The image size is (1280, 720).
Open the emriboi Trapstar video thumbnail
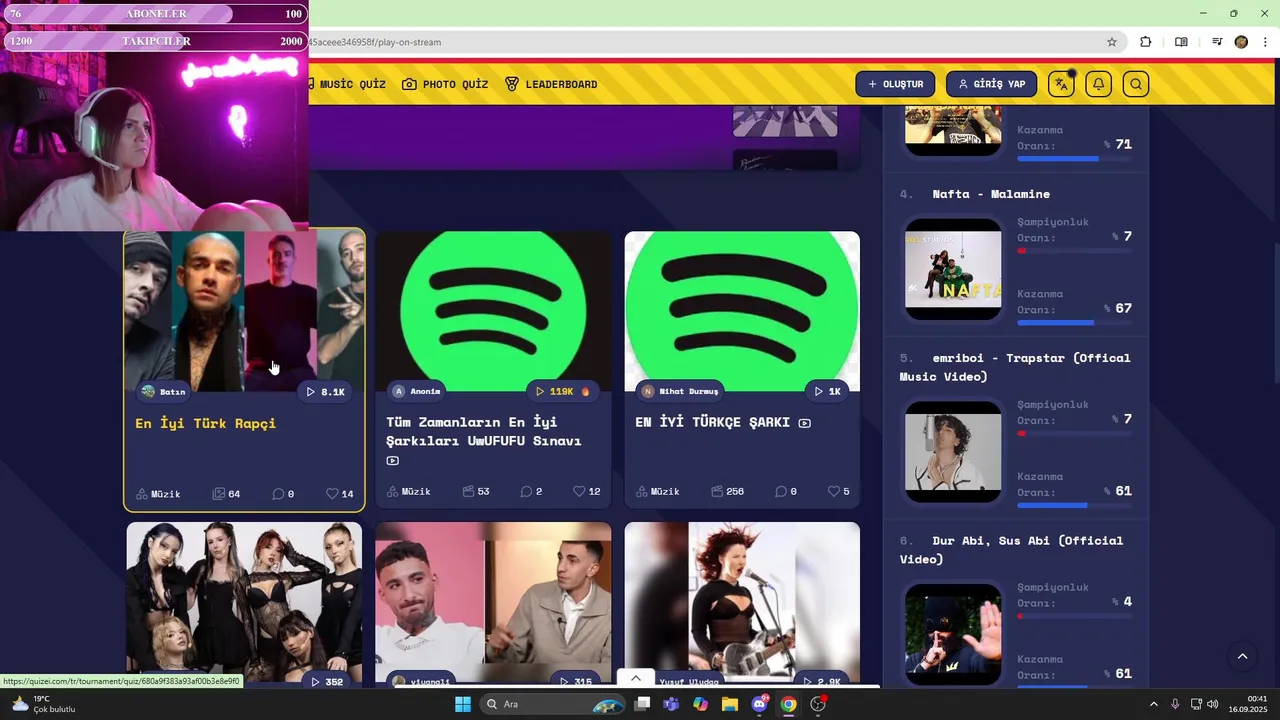click(x=953, y=452)
